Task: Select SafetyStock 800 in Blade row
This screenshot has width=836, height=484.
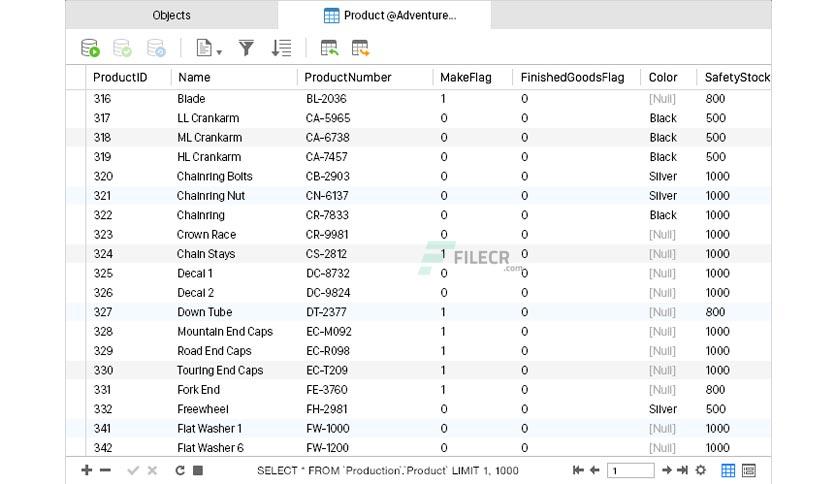Action: (x=715, y=99)
